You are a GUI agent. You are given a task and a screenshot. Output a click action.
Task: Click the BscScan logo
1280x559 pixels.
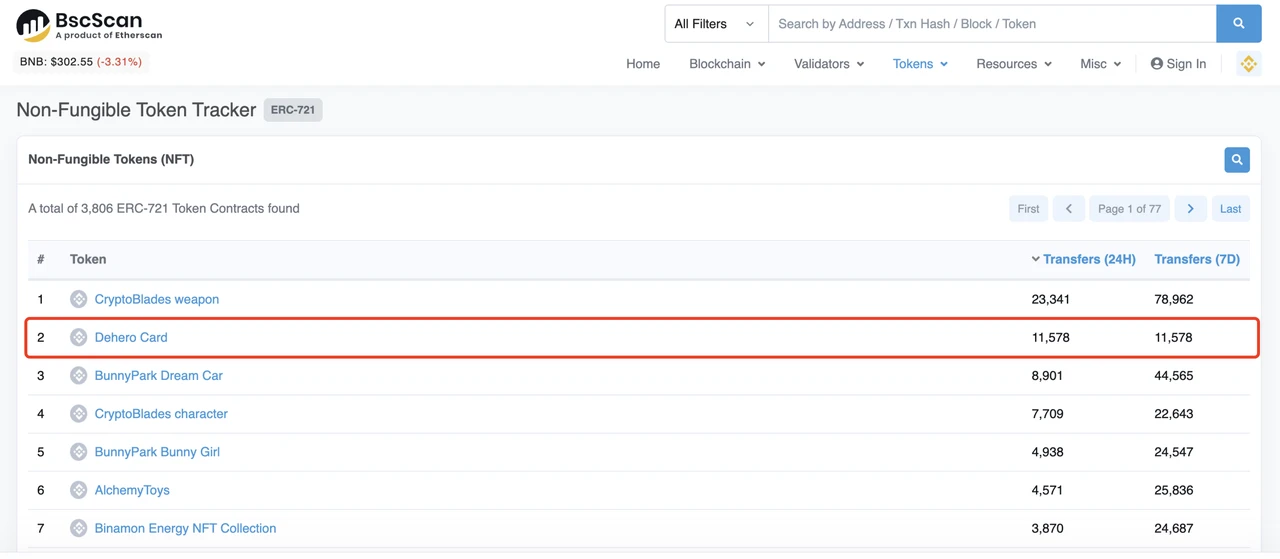point(89,25)
